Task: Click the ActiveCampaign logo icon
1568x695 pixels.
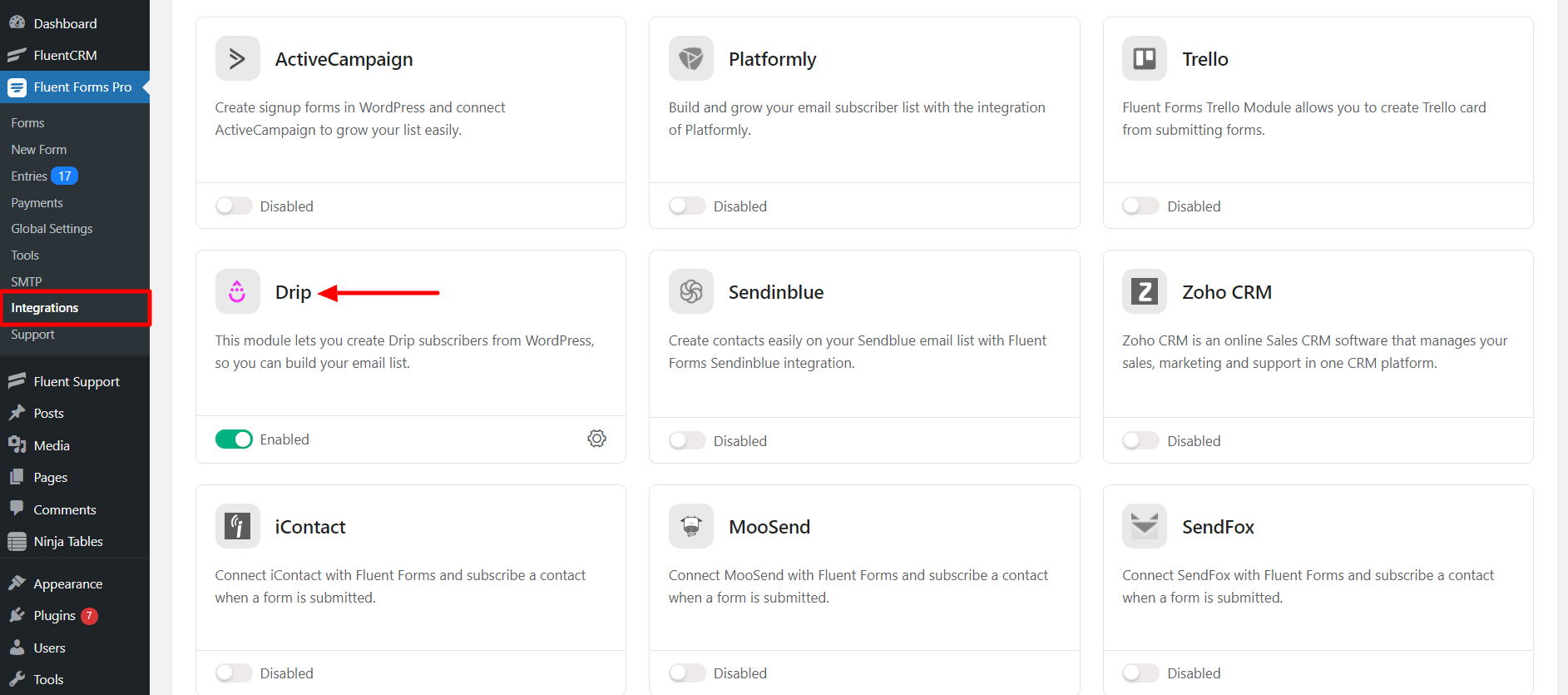Action: pyautogui.click(x=237, y=58)
